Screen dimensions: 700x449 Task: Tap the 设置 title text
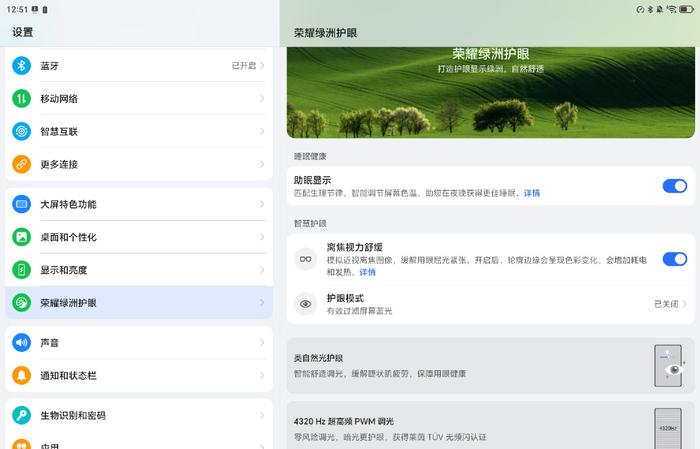[x=23, y=32]
